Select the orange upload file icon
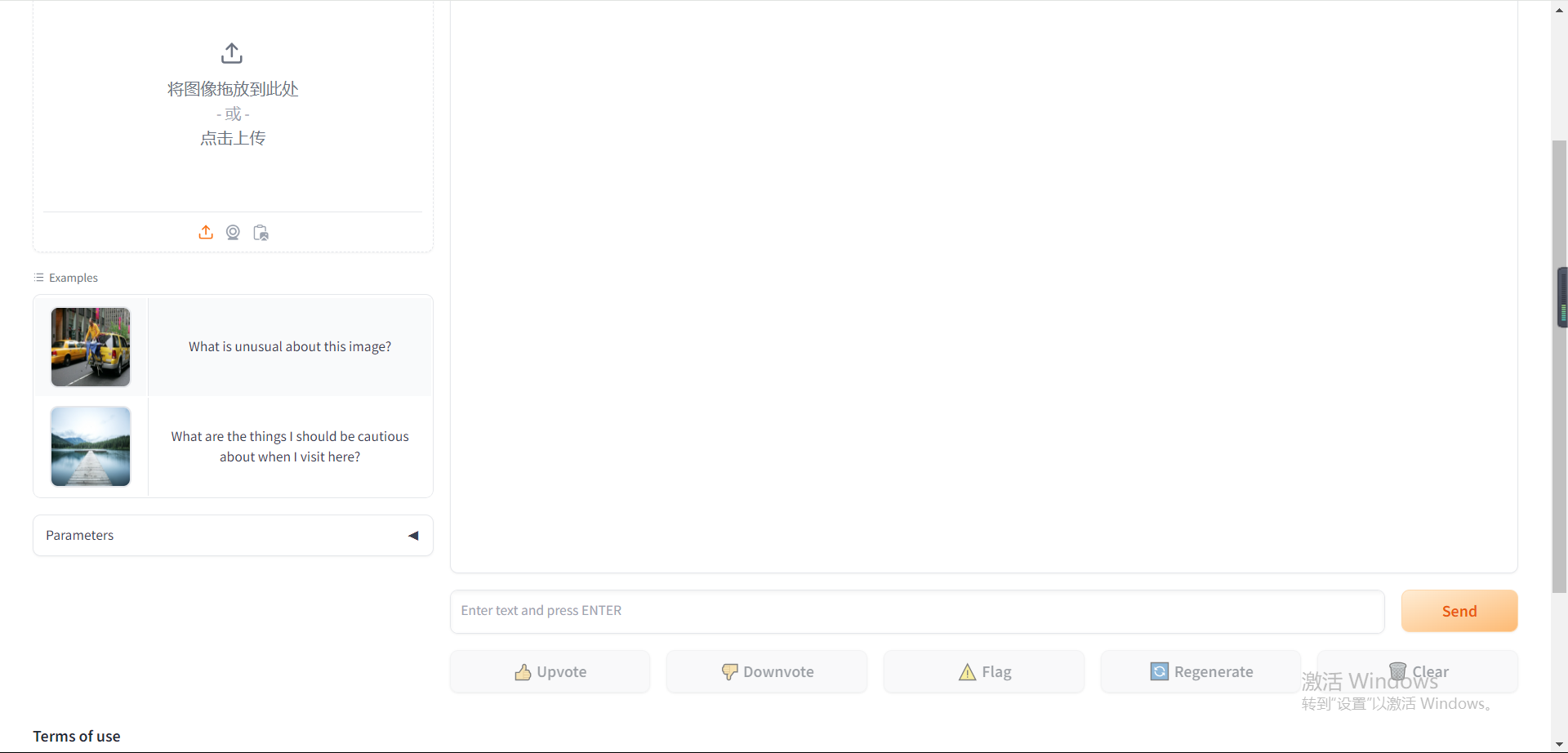1568x753 pixels. [x=205, y=232]
